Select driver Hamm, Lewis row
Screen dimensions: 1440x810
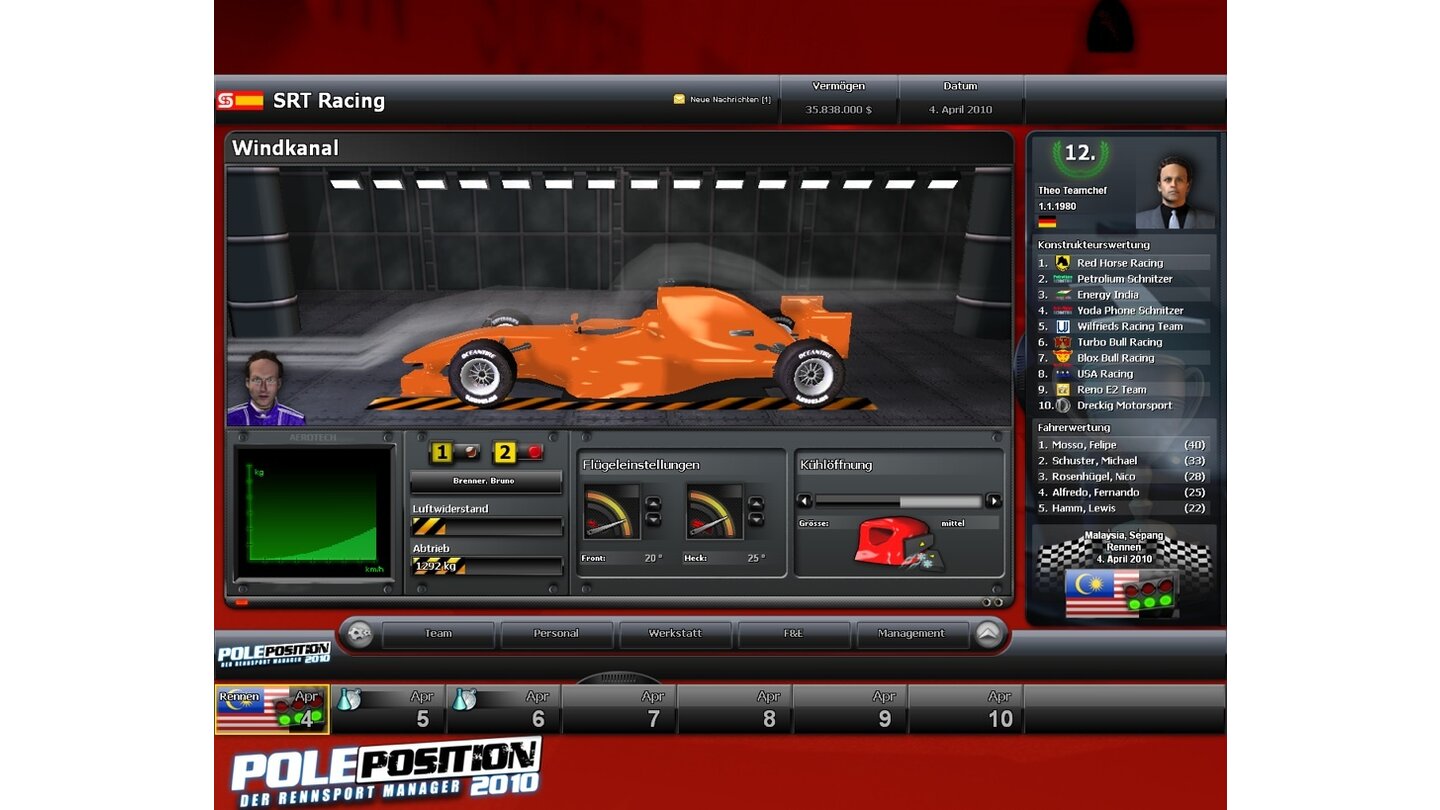pos(1122,508)
